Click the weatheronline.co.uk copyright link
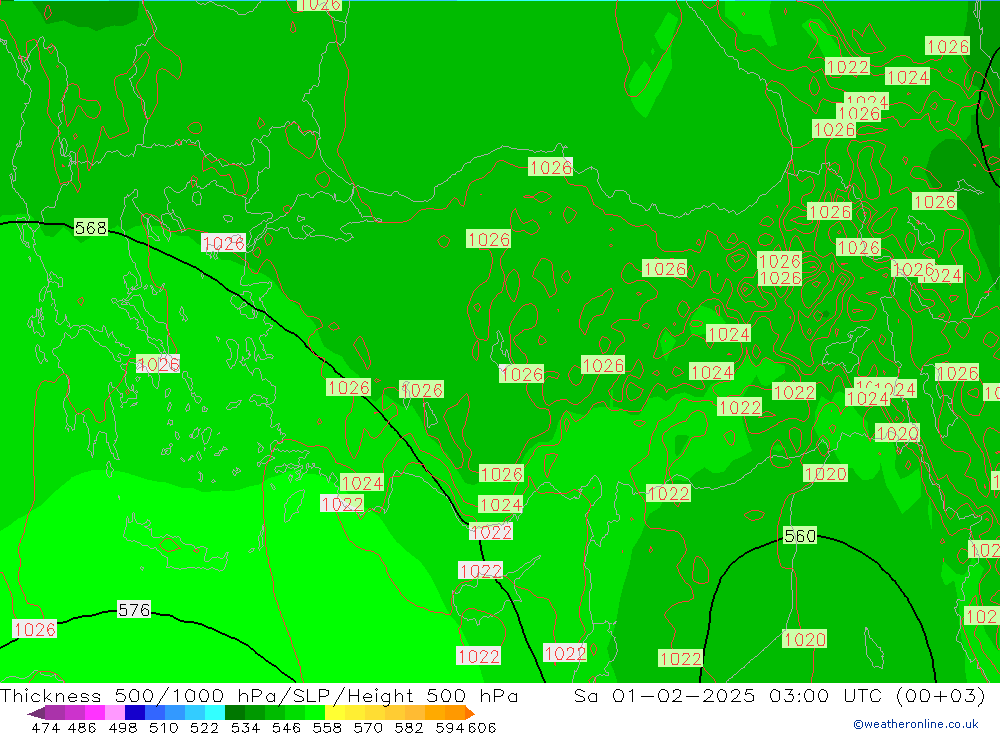 915,724
